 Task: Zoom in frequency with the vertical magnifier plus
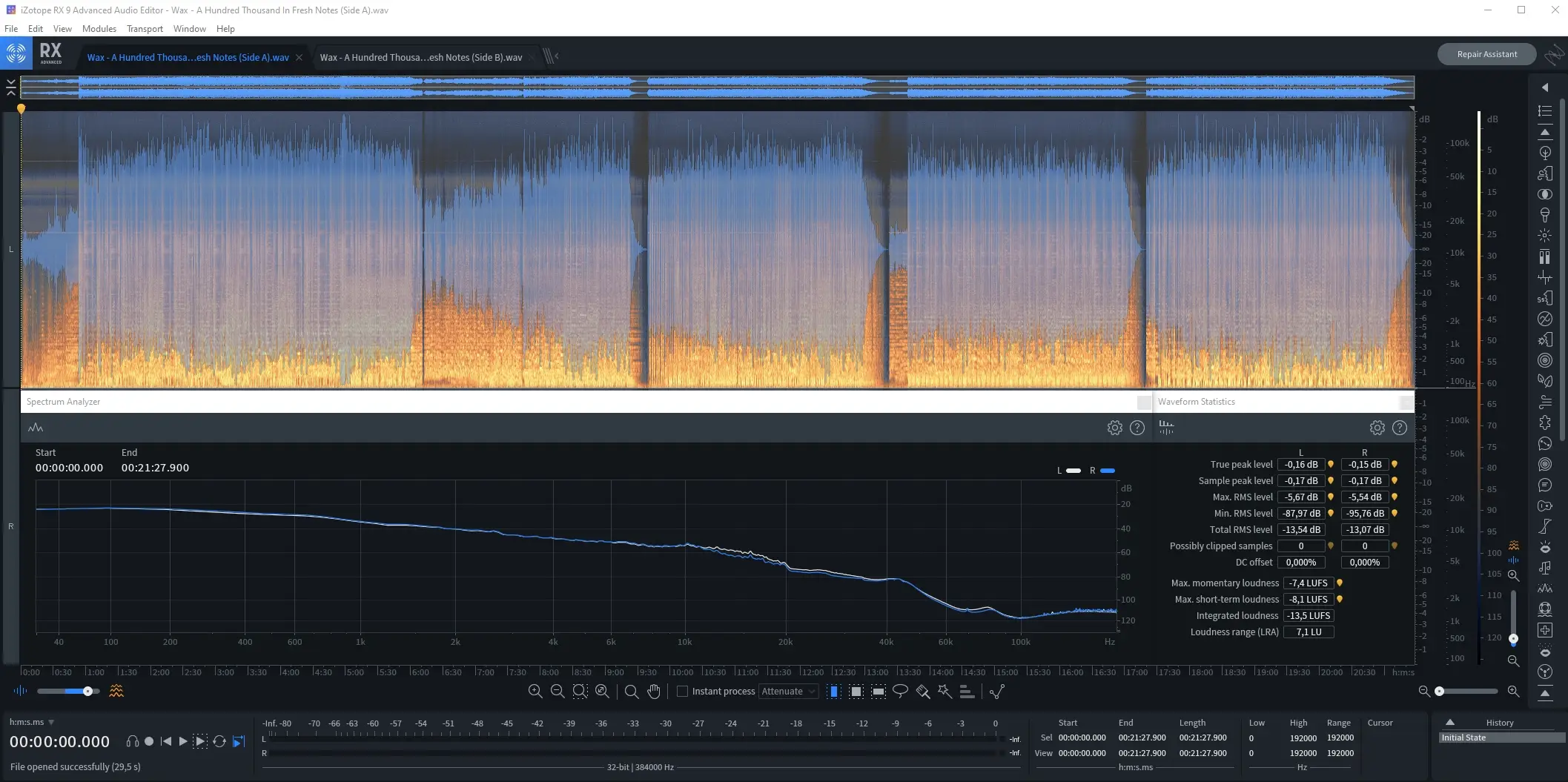[x=1513, y=576]
